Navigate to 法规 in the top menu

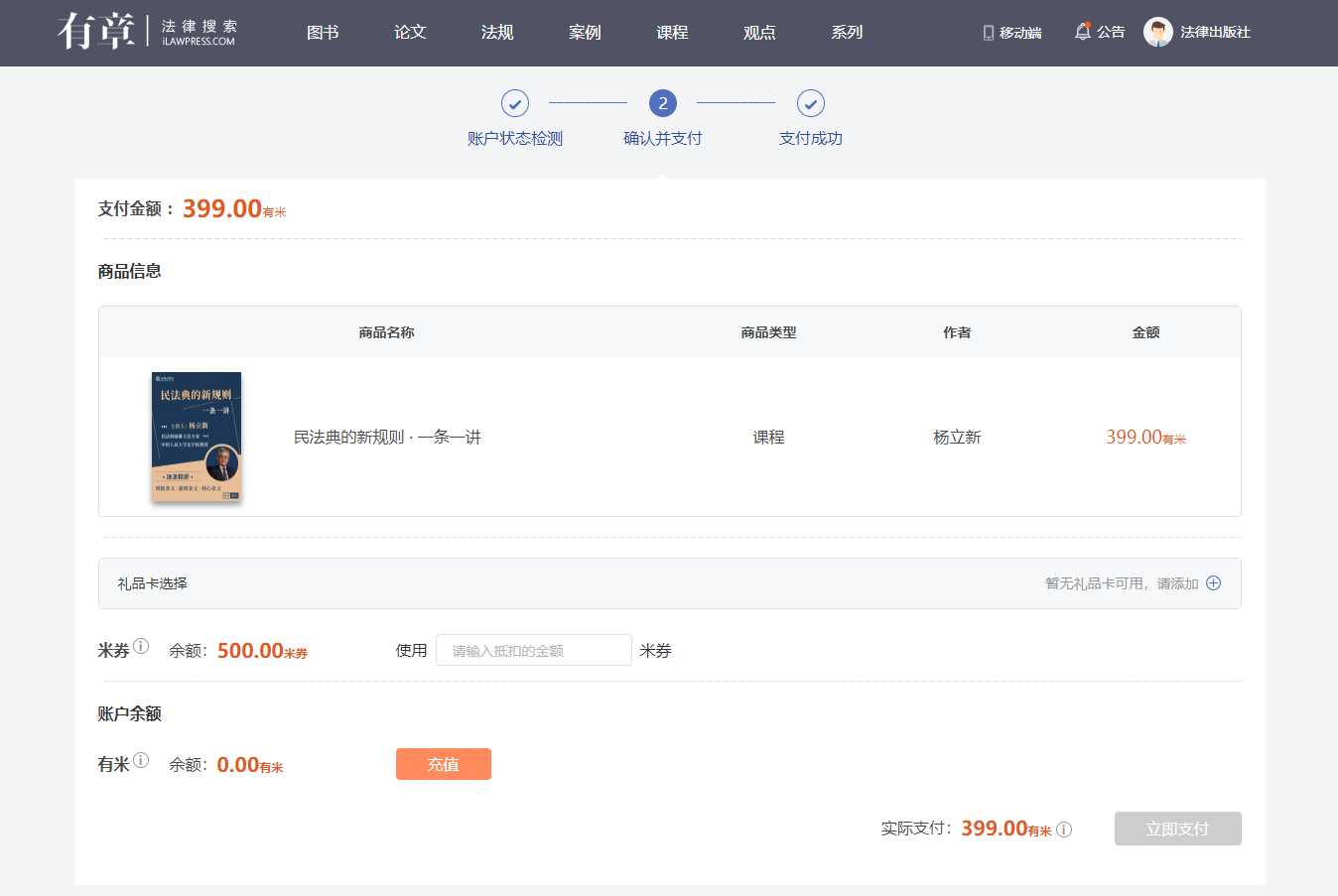[497, 33]
